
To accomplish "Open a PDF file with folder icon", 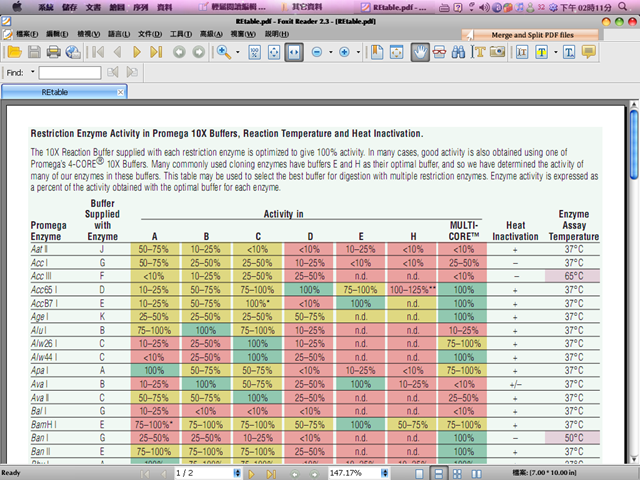I will (14, 52).
